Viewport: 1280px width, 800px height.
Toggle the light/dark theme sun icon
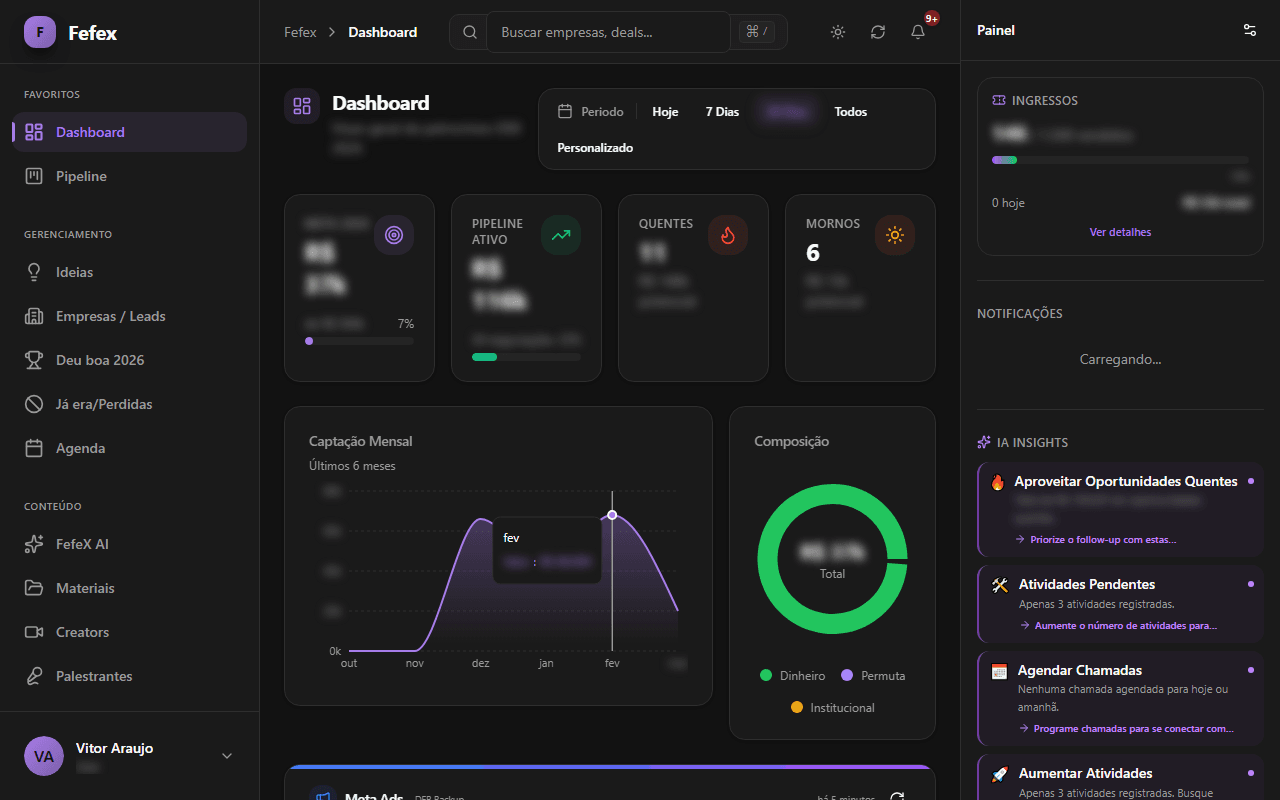tap(838, 32)
